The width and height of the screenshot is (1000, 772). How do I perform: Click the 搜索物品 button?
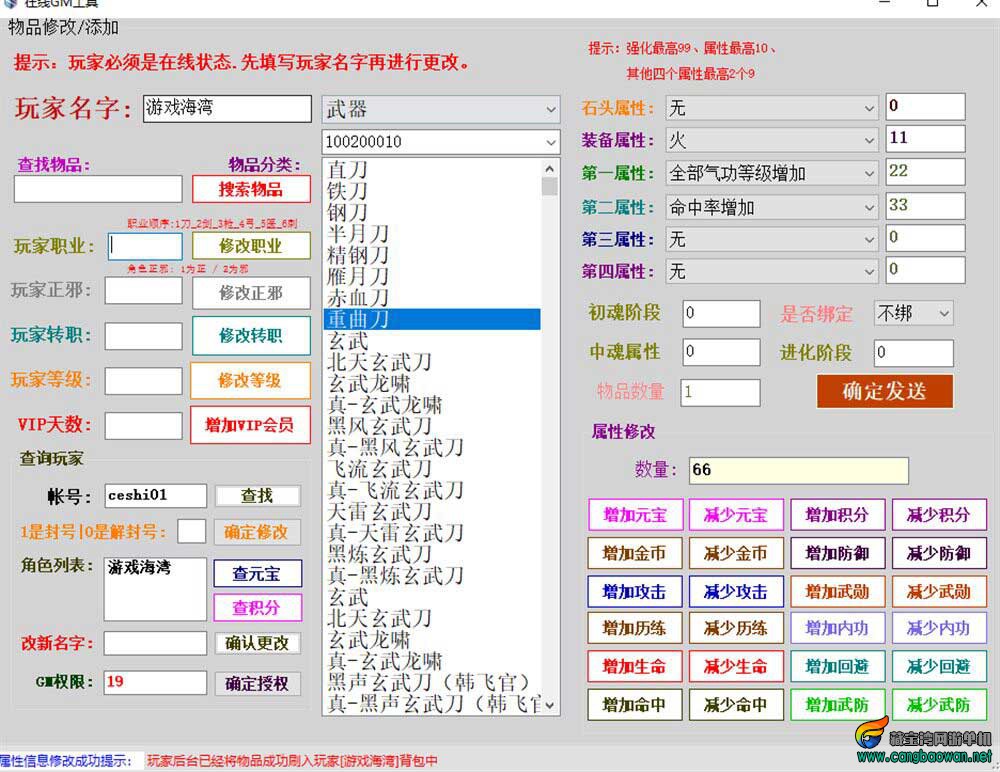pyautogui.click(x=251, y=189)
